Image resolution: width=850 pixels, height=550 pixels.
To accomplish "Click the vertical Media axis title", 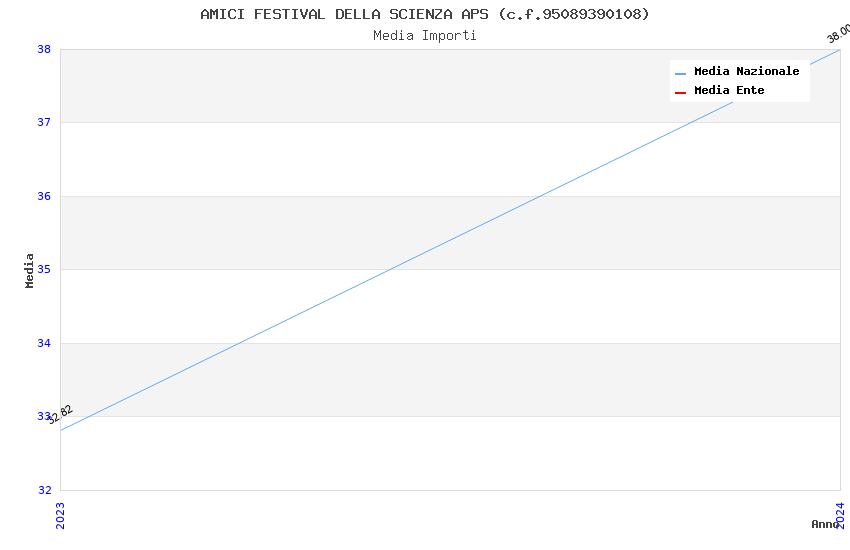I will click(x=29, y=270).
